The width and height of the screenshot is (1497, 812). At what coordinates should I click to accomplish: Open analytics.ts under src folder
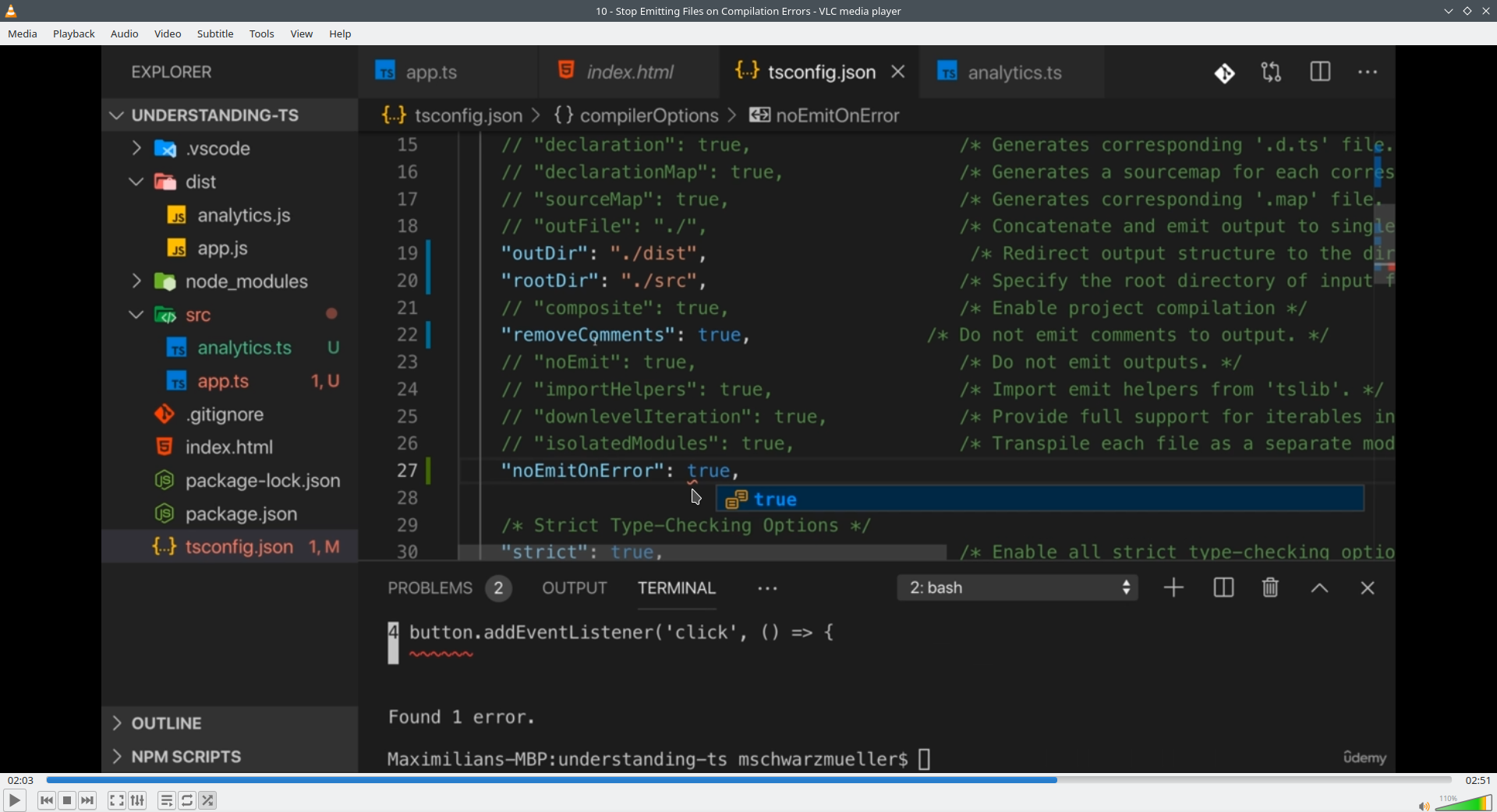pos(229,348)
